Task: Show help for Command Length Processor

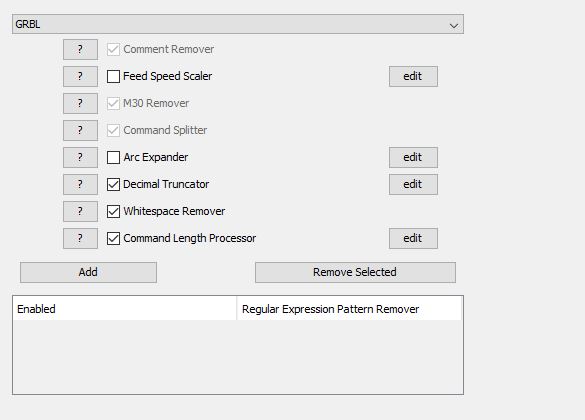Action: (80, 238)
